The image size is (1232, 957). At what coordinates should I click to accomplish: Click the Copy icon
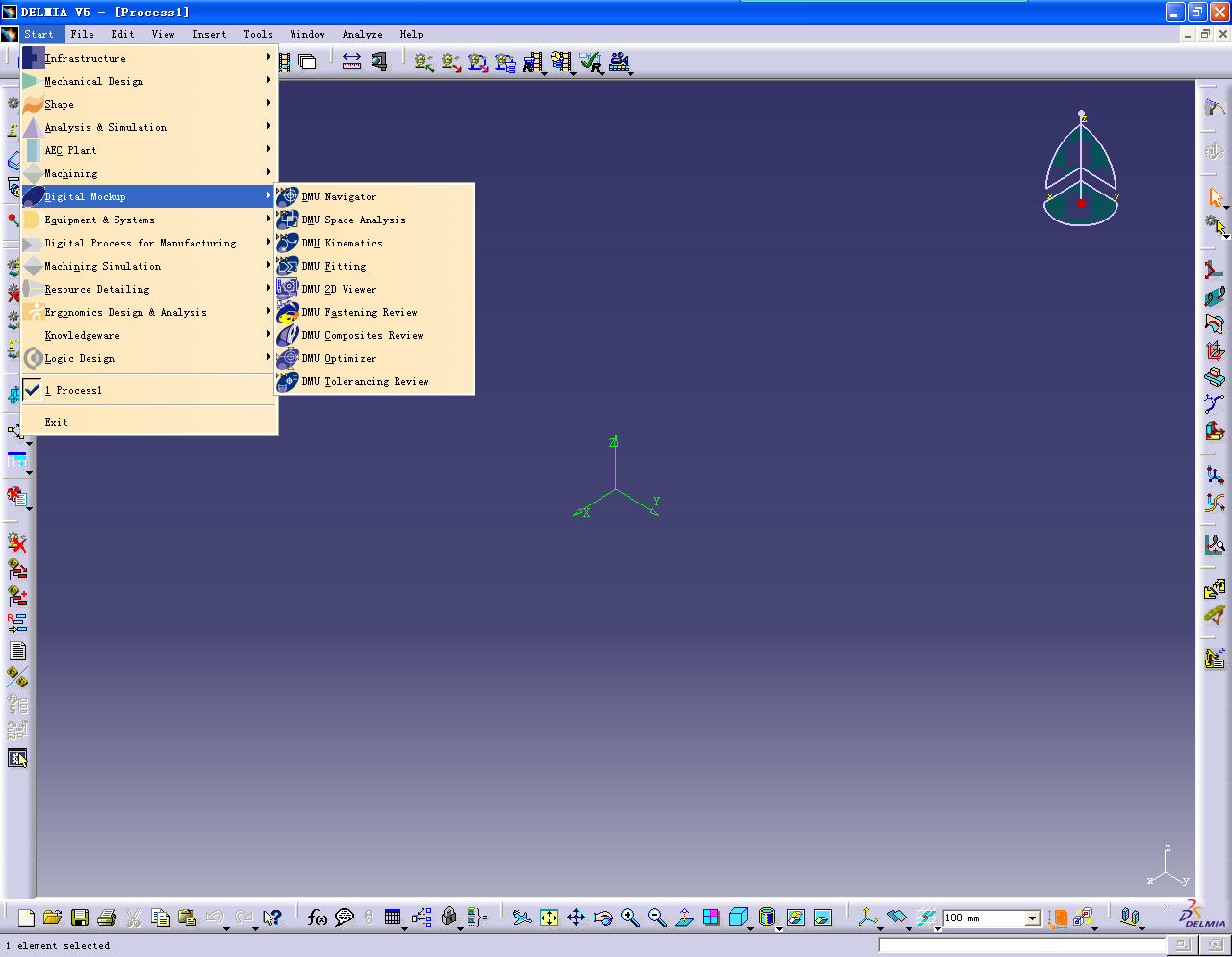[161, 918]
